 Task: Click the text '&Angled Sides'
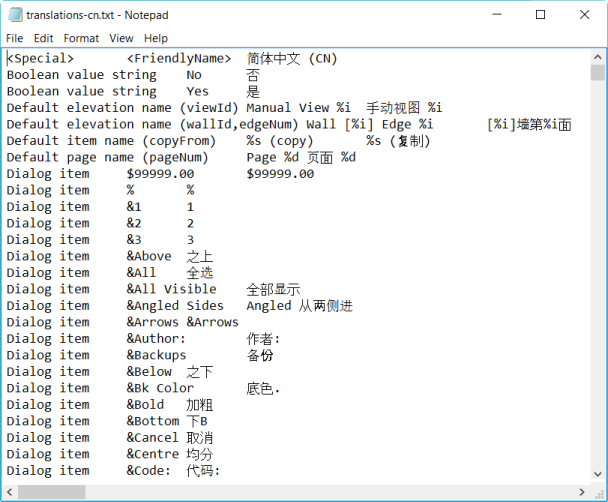click(x=175, y=306)
